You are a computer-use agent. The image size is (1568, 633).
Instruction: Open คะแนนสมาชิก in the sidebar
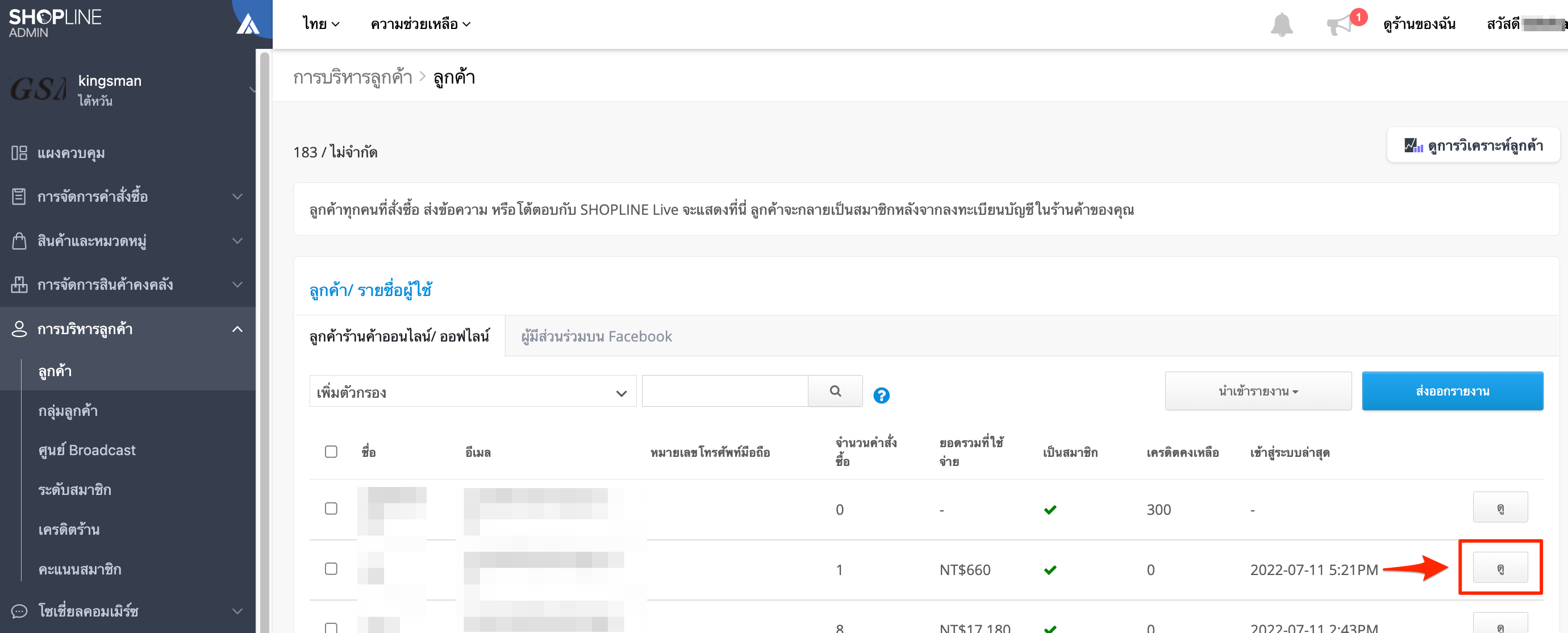click(x=79, y=569)
